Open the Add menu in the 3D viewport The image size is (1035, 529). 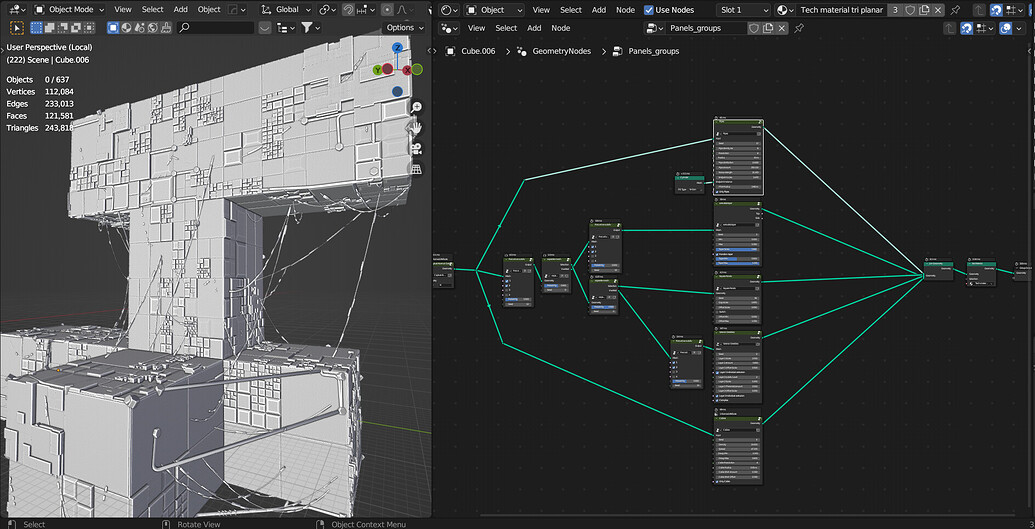[180, 10]
